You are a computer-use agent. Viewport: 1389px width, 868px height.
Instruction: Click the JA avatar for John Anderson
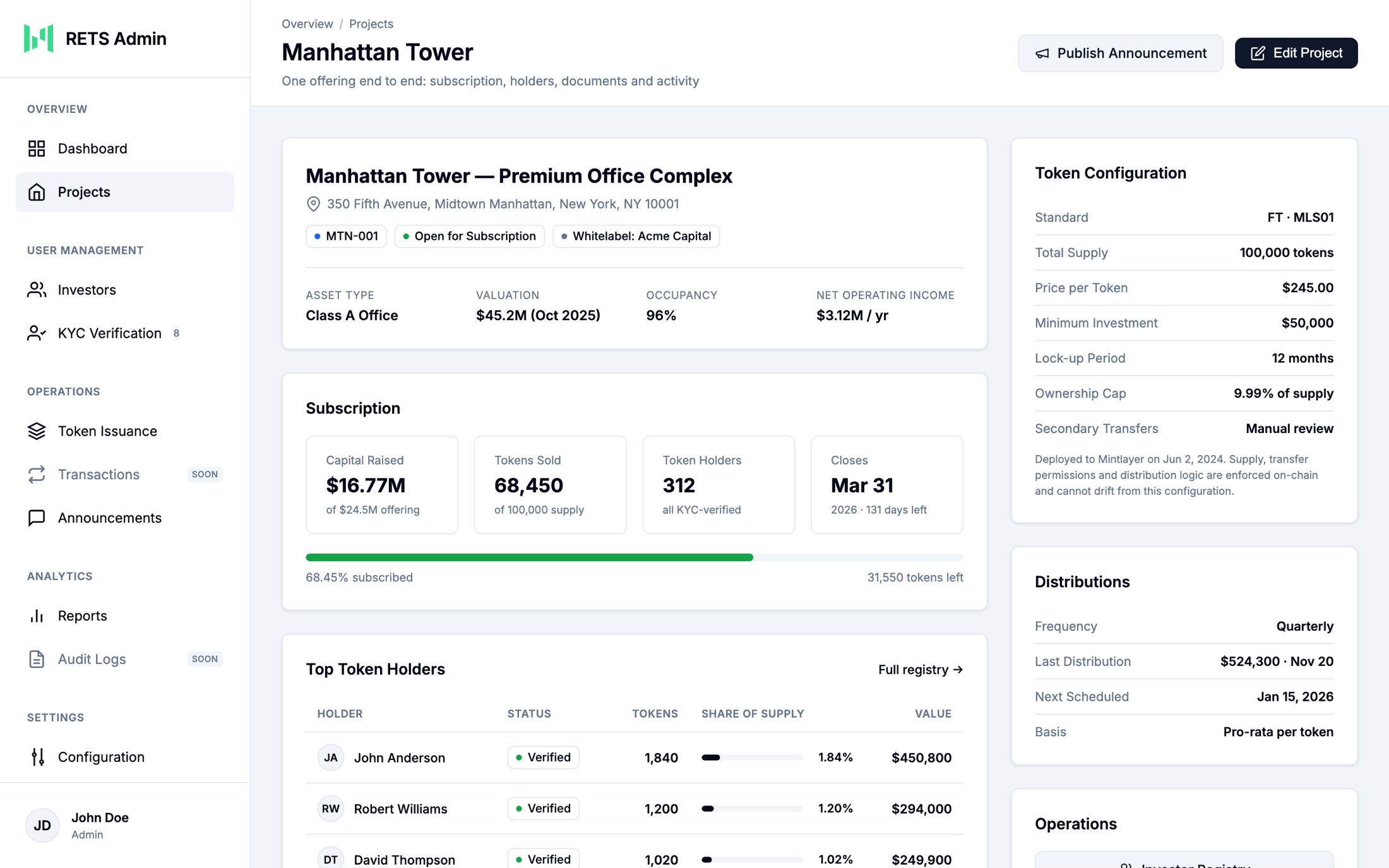330,758
